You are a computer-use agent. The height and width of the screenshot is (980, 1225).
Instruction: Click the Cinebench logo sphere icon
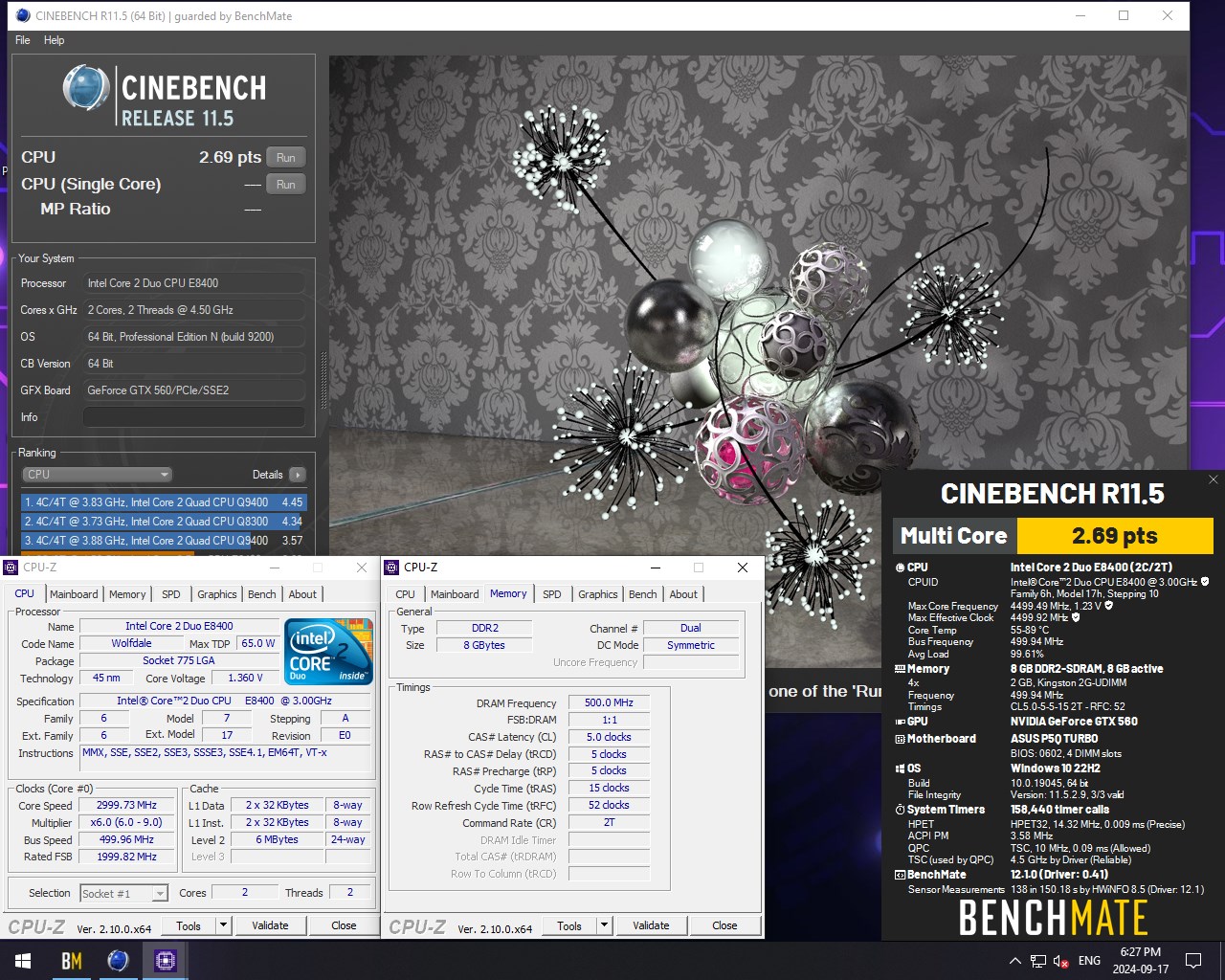coord(86,88)
